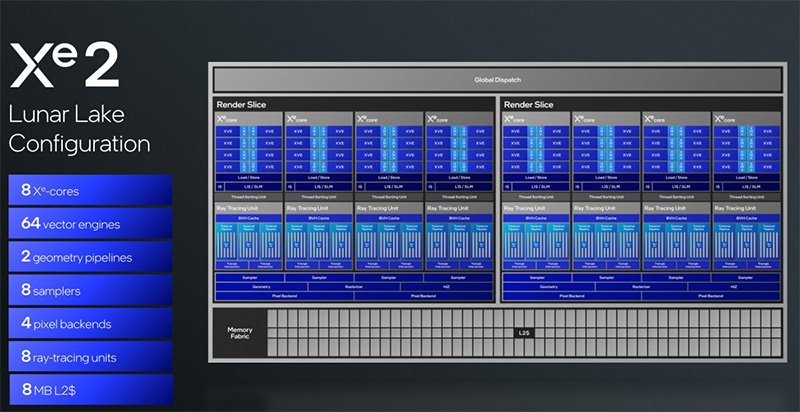
Task: Click the '8 samplers' spec bar
Action: (89, 290)
